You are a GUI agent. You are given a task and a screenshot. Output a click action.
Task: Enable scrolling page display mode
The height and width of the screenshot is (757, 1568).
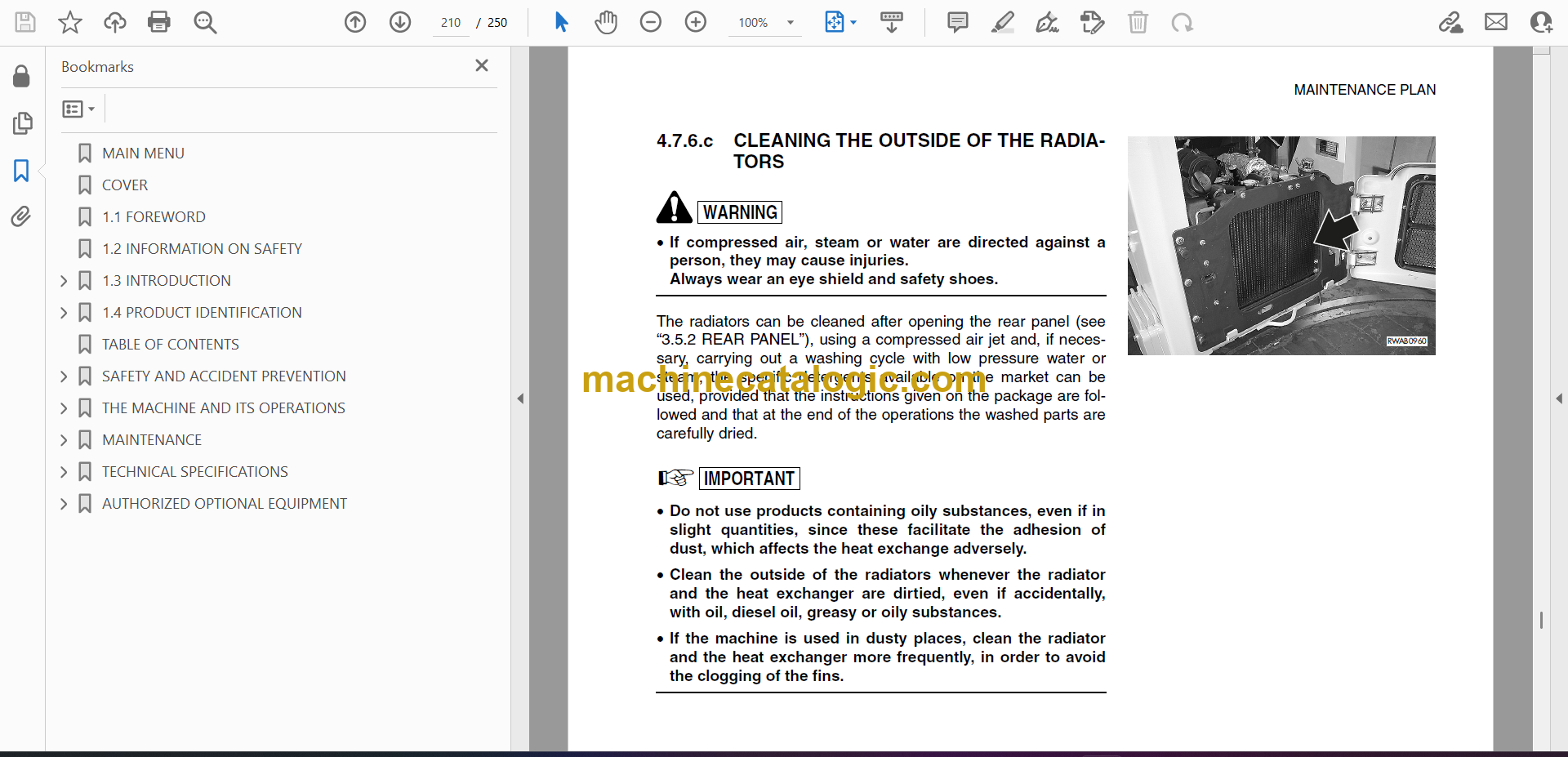(892, 22)
